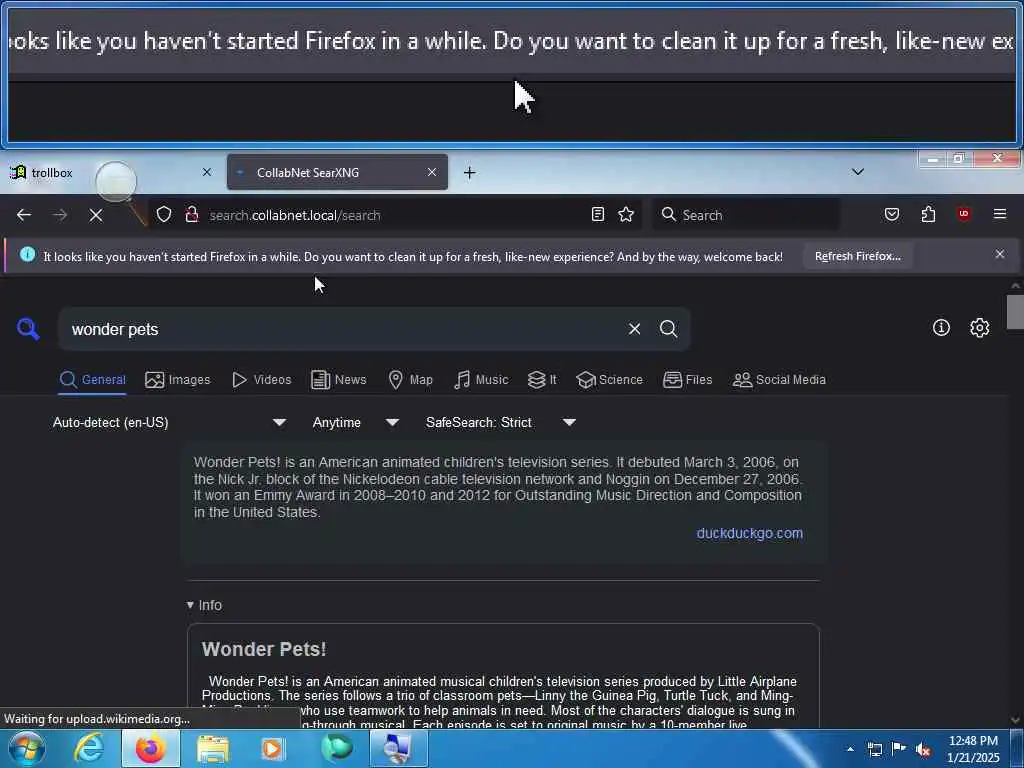The width and height of the screenshot is (1024, 768).
Task: Open the Save to Pocket icon
Action: tap(891, 214)
